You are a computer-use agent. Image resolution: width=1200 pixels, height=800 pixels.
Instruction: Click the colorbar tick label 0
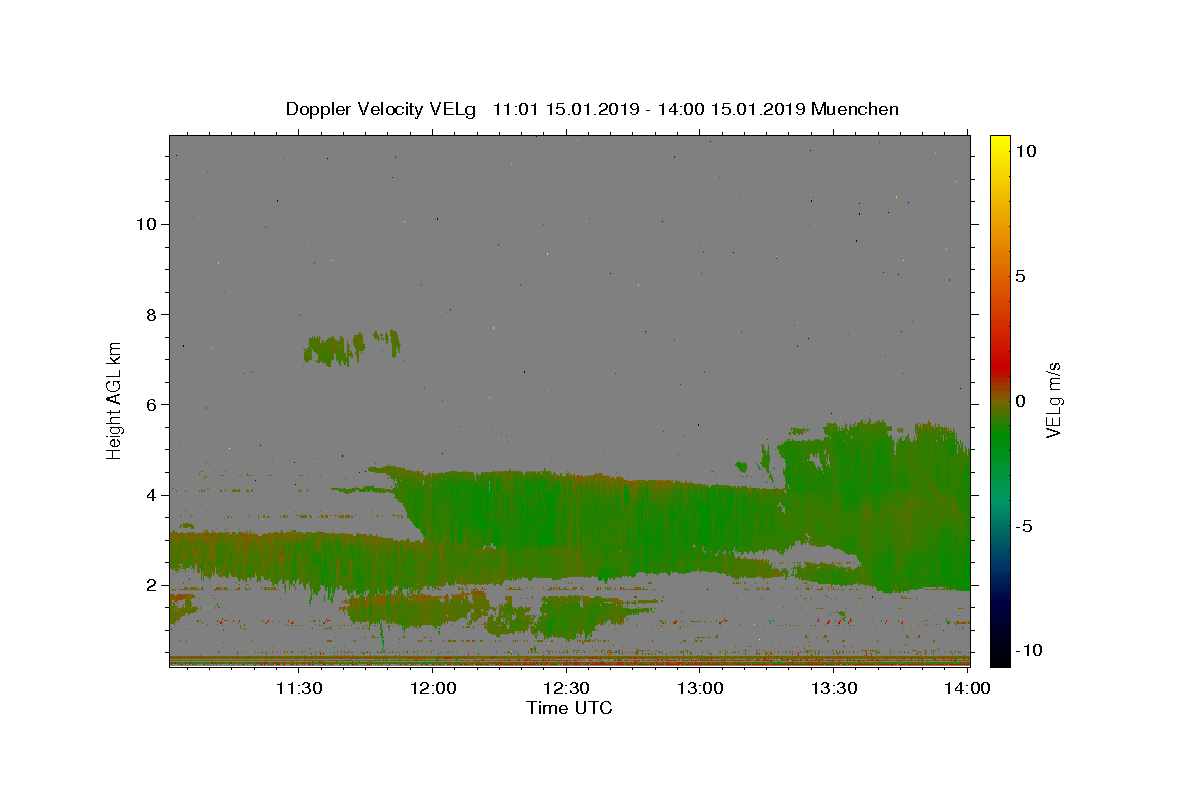pyautogui.click(x=1019, y=401)
